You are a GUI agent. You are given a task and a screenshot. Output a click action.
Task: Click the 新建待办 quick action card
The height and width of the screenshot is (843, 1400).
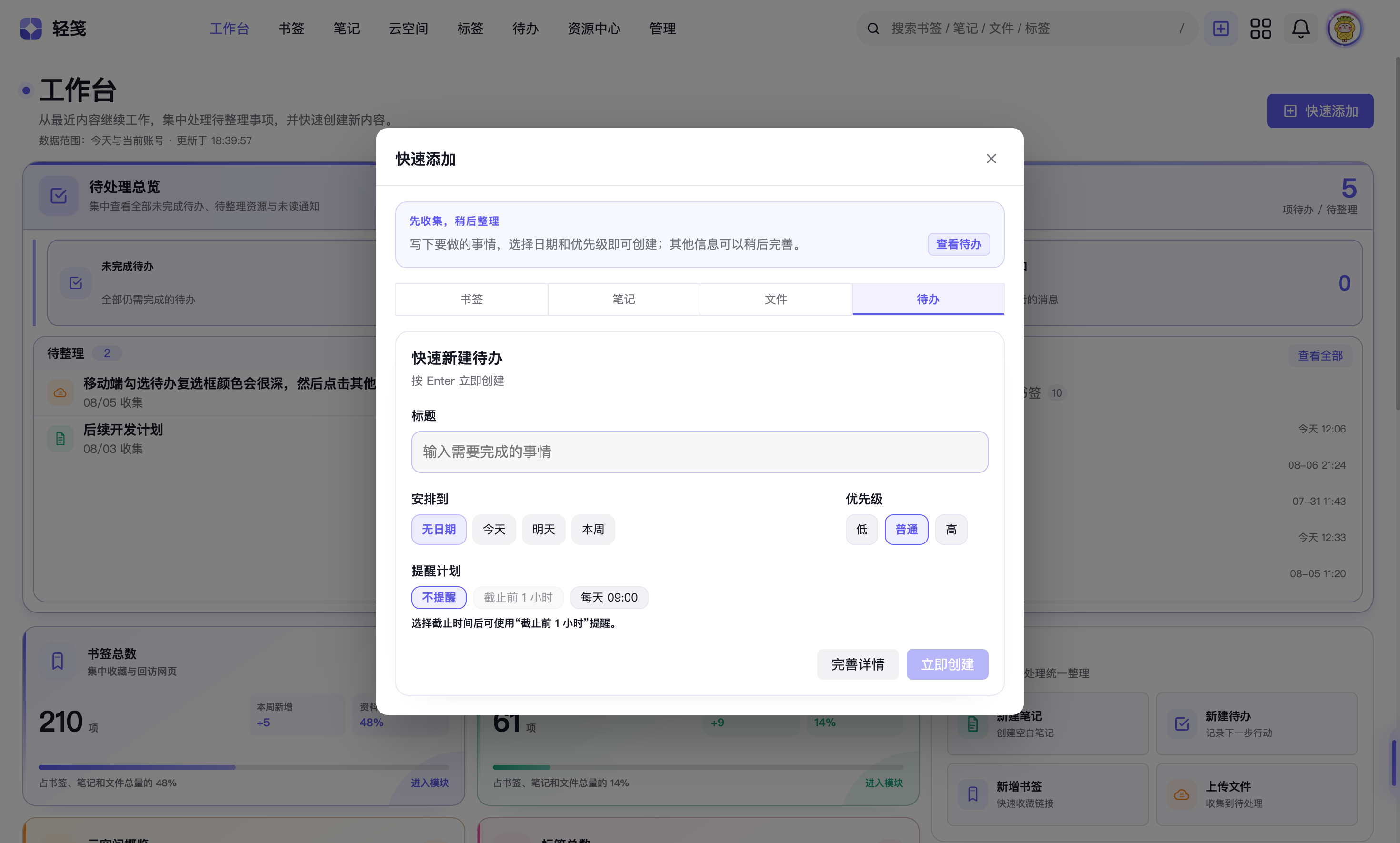coord(1256,724)
